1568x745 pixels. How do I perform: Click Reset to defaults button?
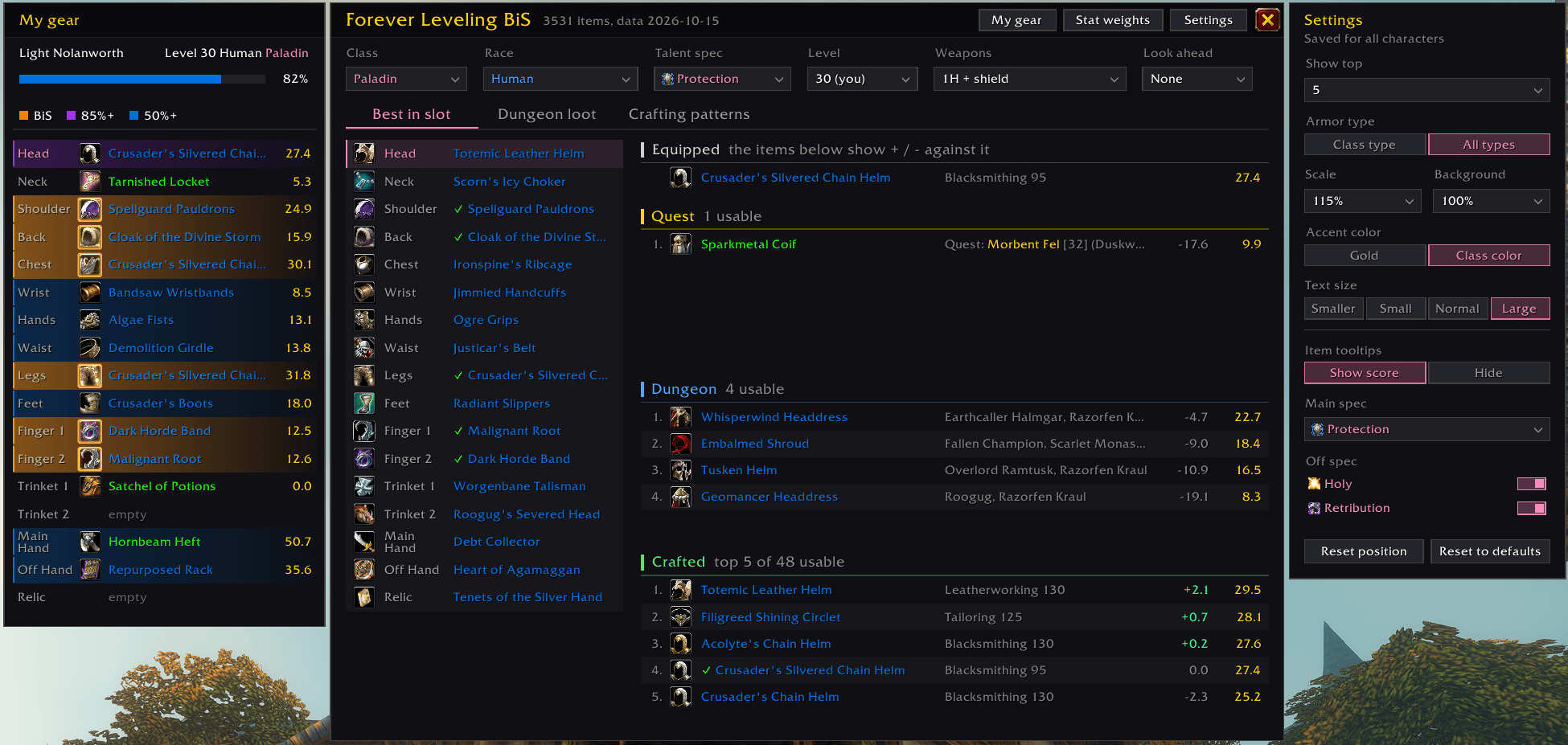coord(1489,551)
